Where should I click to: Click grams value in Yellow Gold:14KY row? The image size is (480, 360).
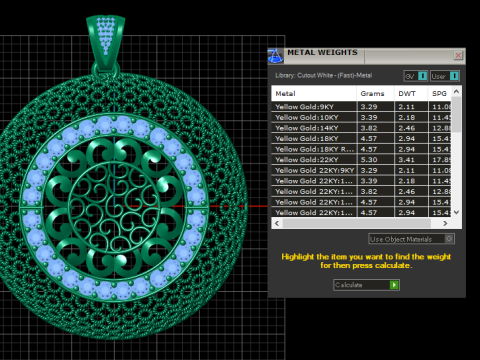tap(375, 128)
